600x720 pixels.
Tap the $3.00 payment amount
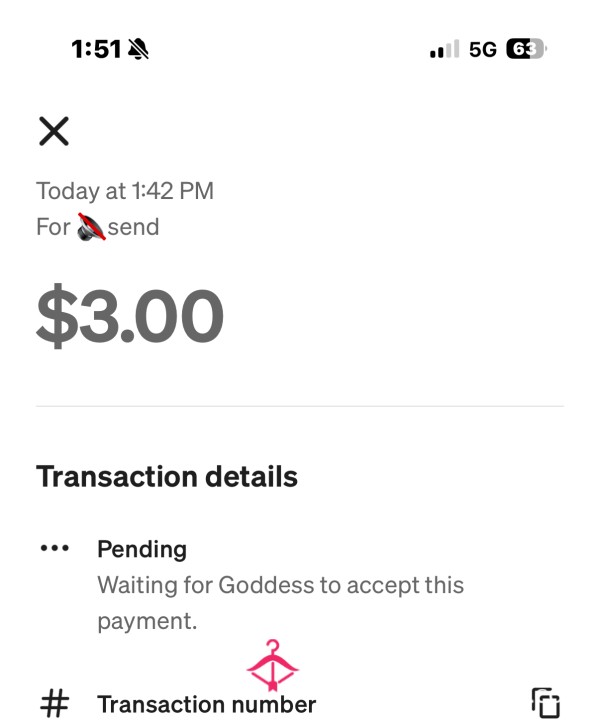point(130,315)
